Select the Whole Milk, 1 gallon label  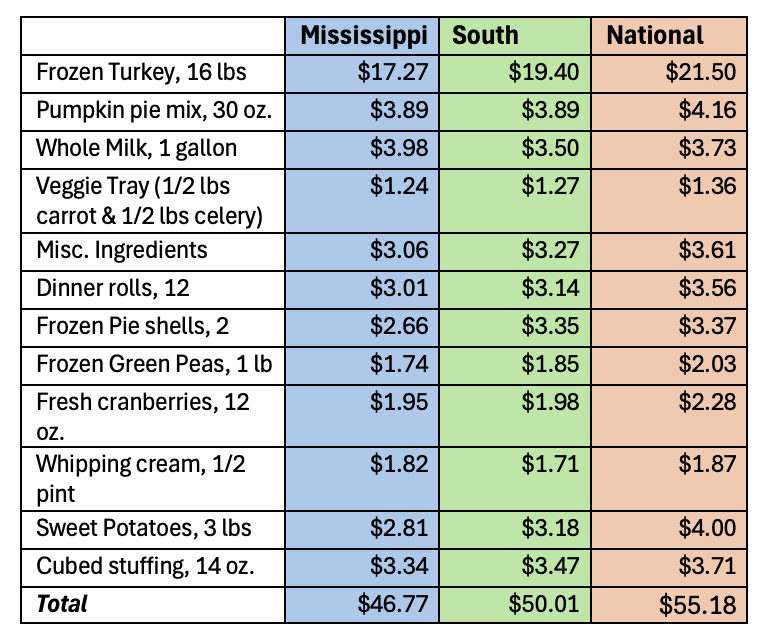point(137,149)
